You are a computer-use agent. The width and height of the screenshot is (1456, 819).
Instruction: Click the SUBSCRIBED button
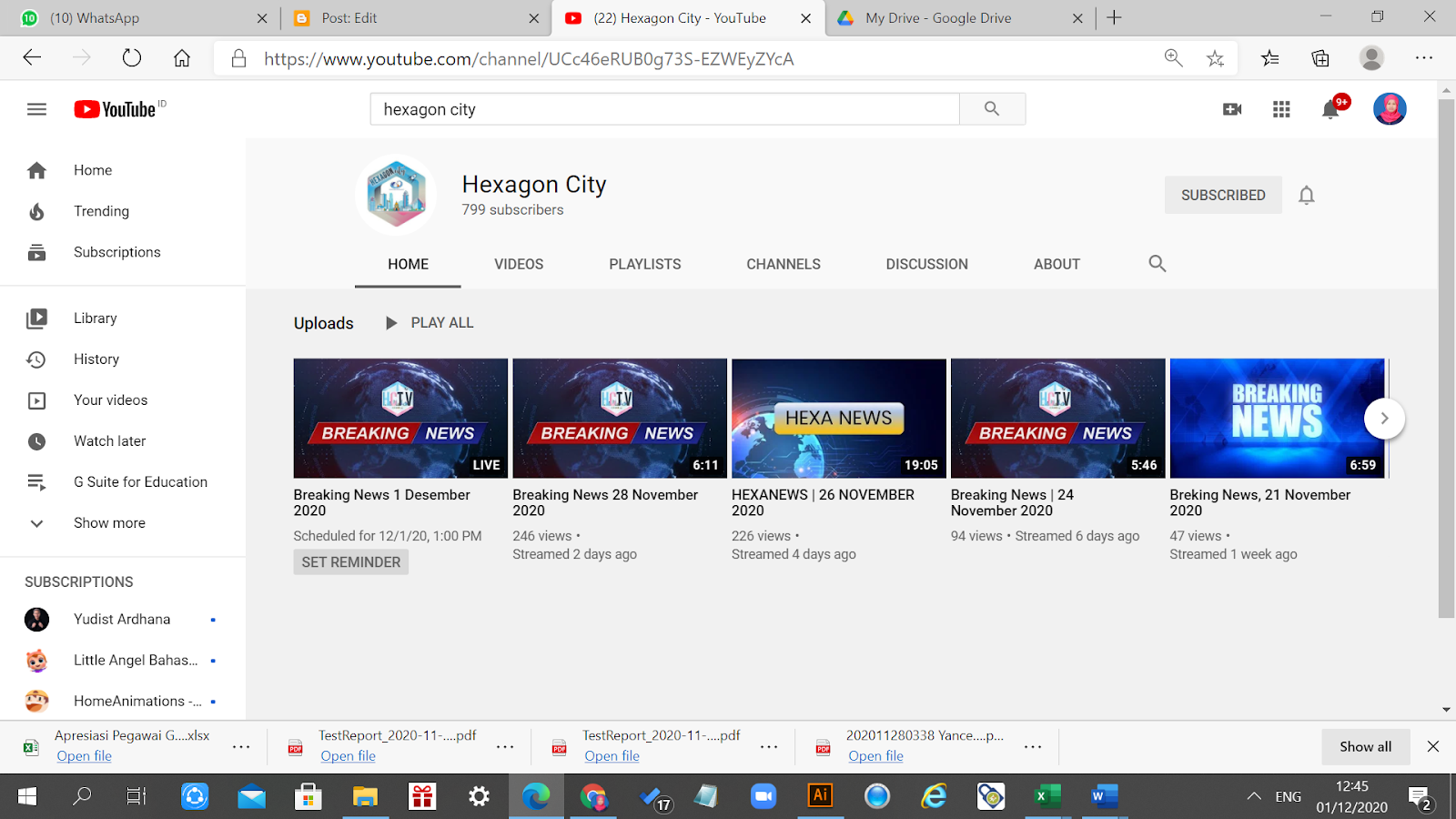point(1223,195)
